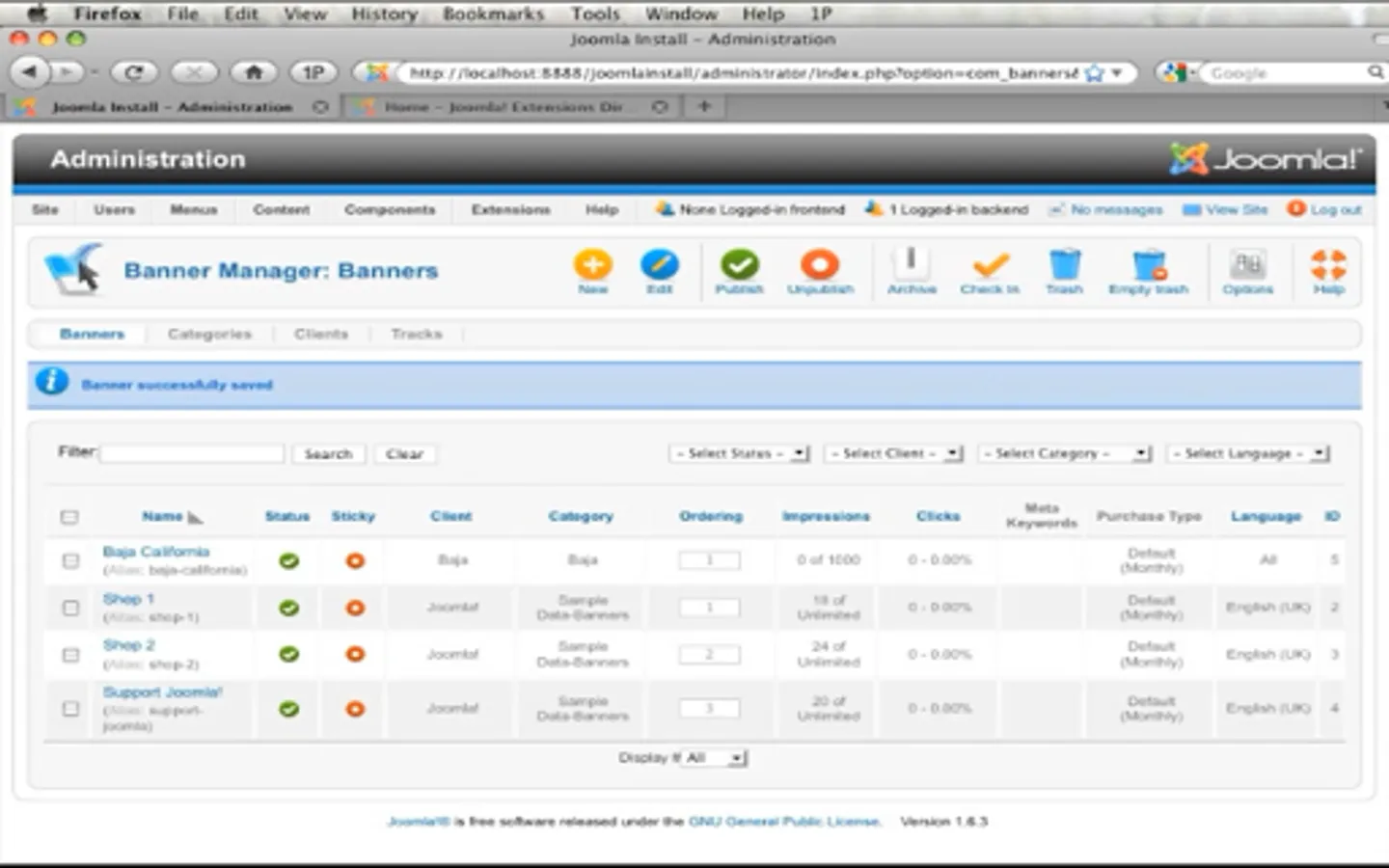Toggle sticky state for Shop 1 banner
Screen dimensions: 1389x868
point(355,608)
